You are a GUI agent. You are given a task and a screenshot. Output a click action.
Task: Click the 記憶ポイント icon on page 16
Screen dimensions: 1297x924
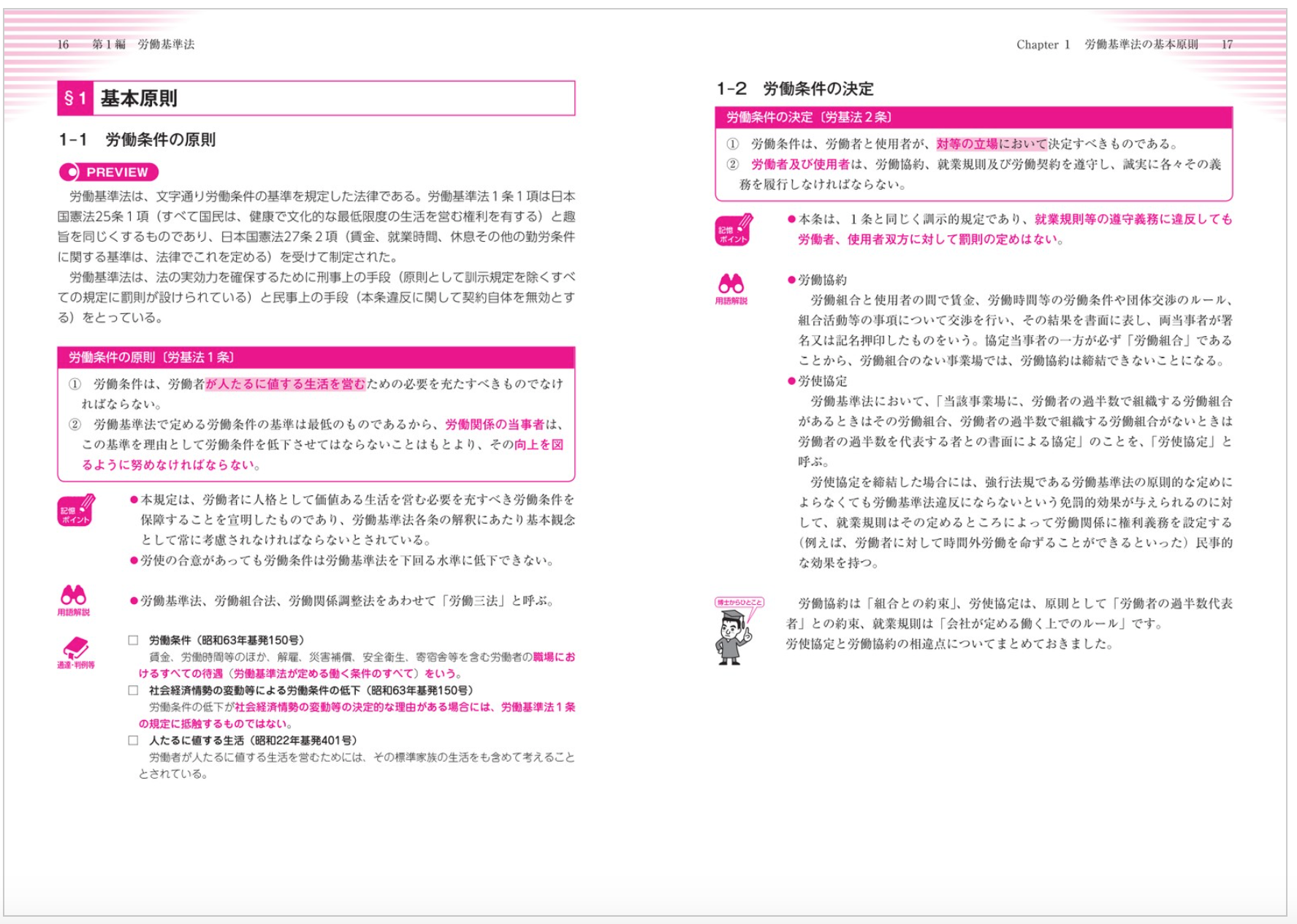point(76,511)
